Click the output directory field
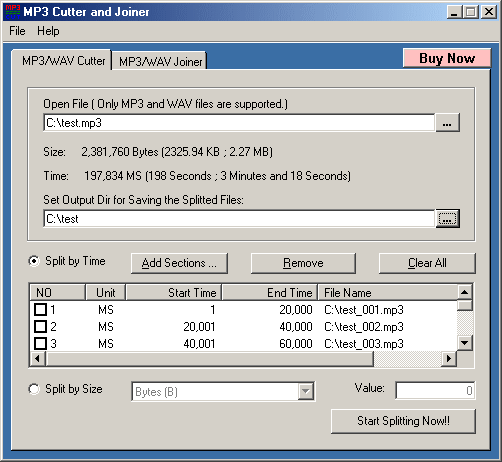Viewport: 502px width, 462px height. coord(239,219)
